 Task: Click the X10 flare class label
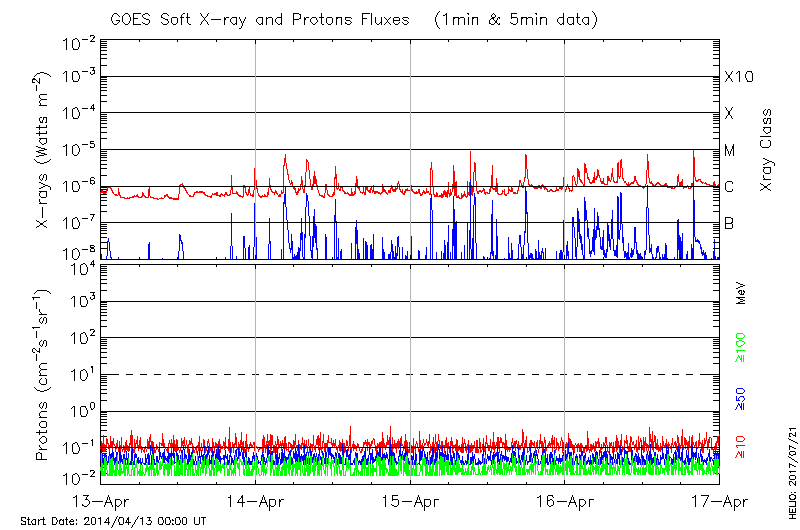(x=738, y=78)
